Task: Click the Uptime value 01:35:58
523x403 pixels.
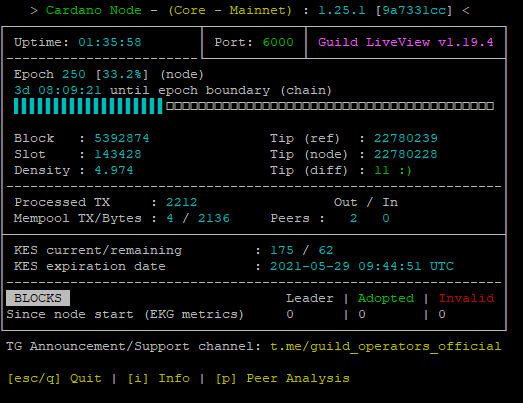Action: point(110,42)
